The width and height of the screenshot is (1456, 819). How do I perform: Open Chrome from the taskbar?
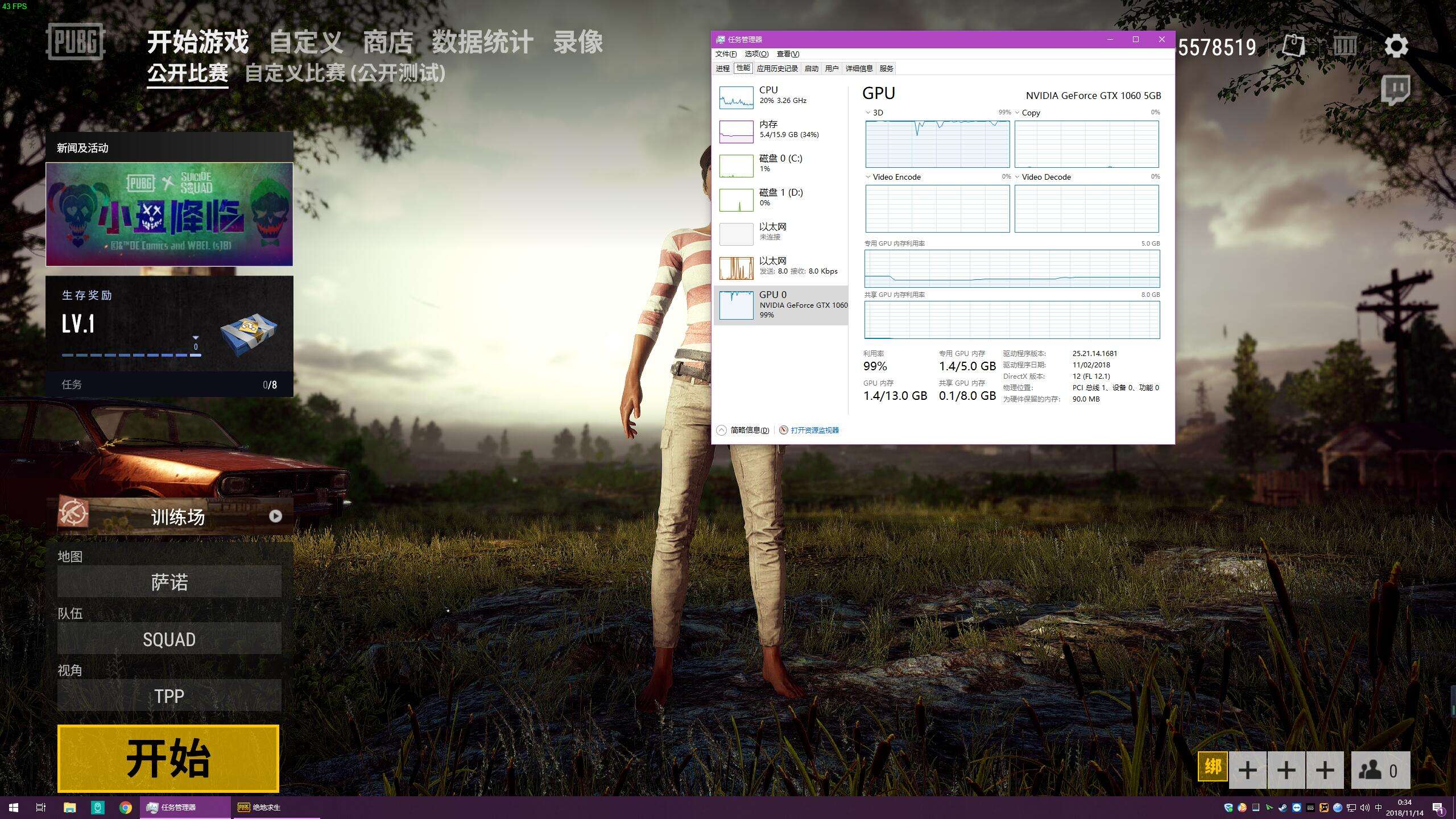(x=126, y=807)
